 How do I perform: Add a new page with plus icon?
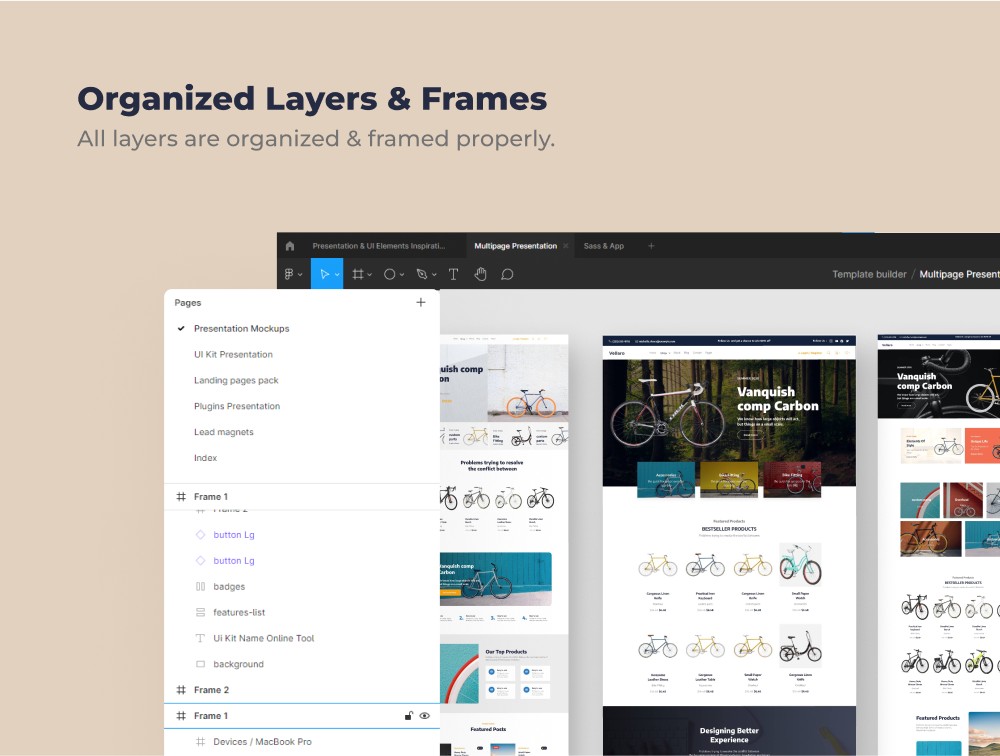click(421, 302)
